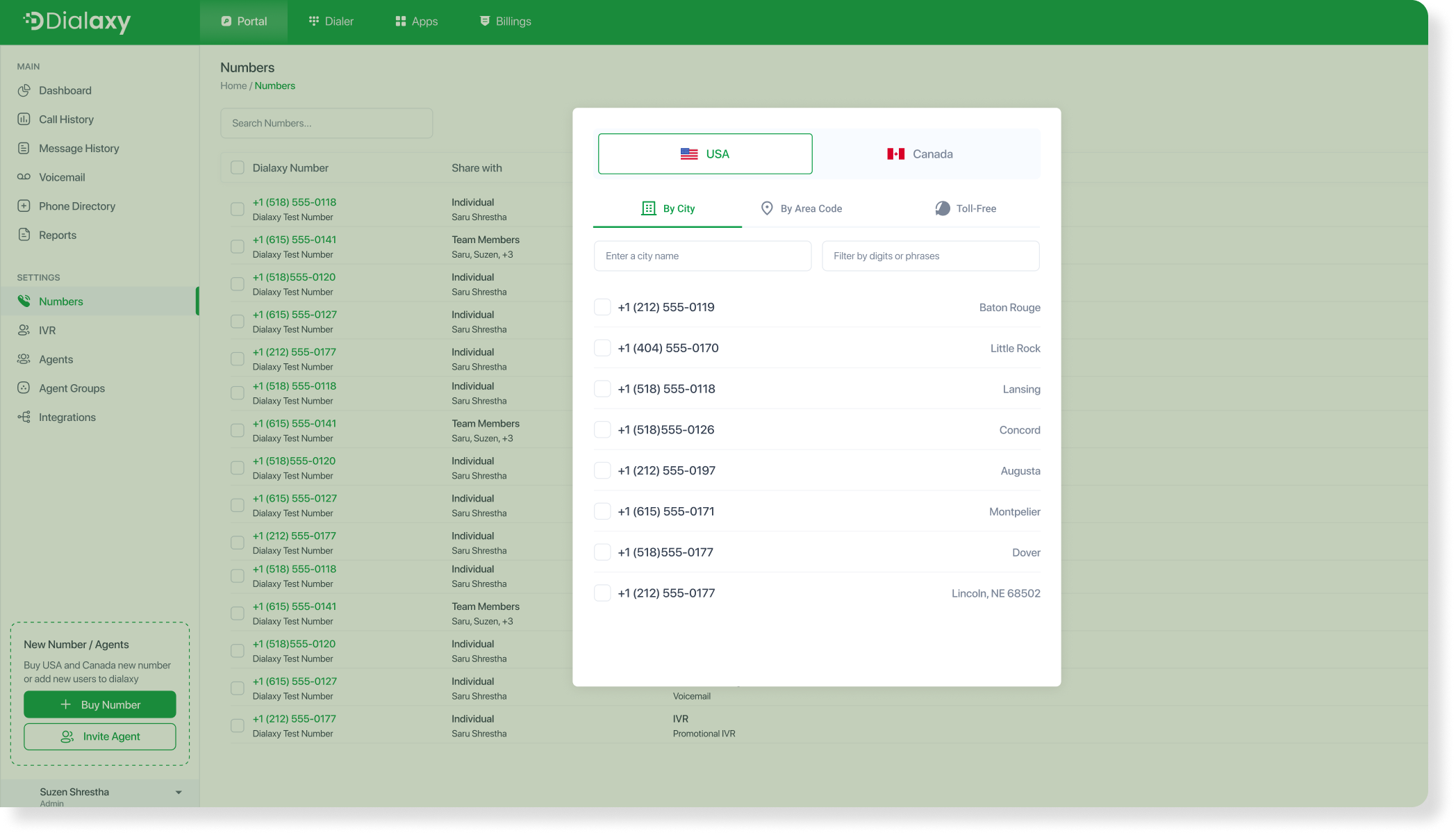Open the Billings menu in the top bar
1456x835 pixels.
pyautogui.click(x=505, y=21)
